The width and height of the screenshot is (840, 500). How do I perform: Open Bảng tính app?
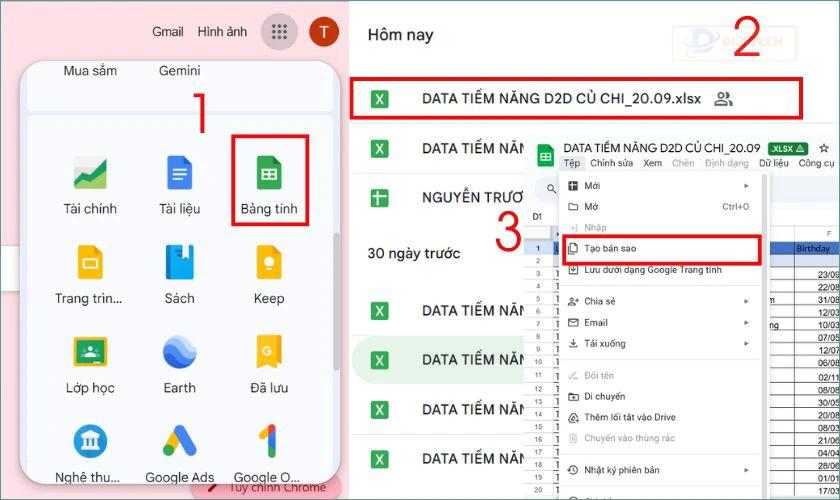tap(269, 185)
